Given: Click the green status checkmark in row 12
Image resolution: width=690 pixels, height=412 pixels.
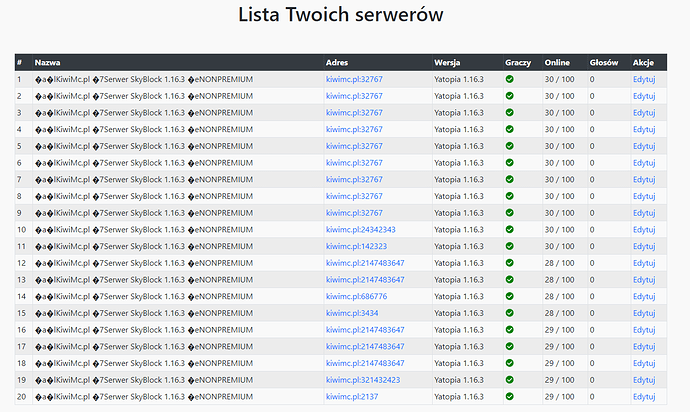Looking at the screenshot, I should click(x=510, y=263).
